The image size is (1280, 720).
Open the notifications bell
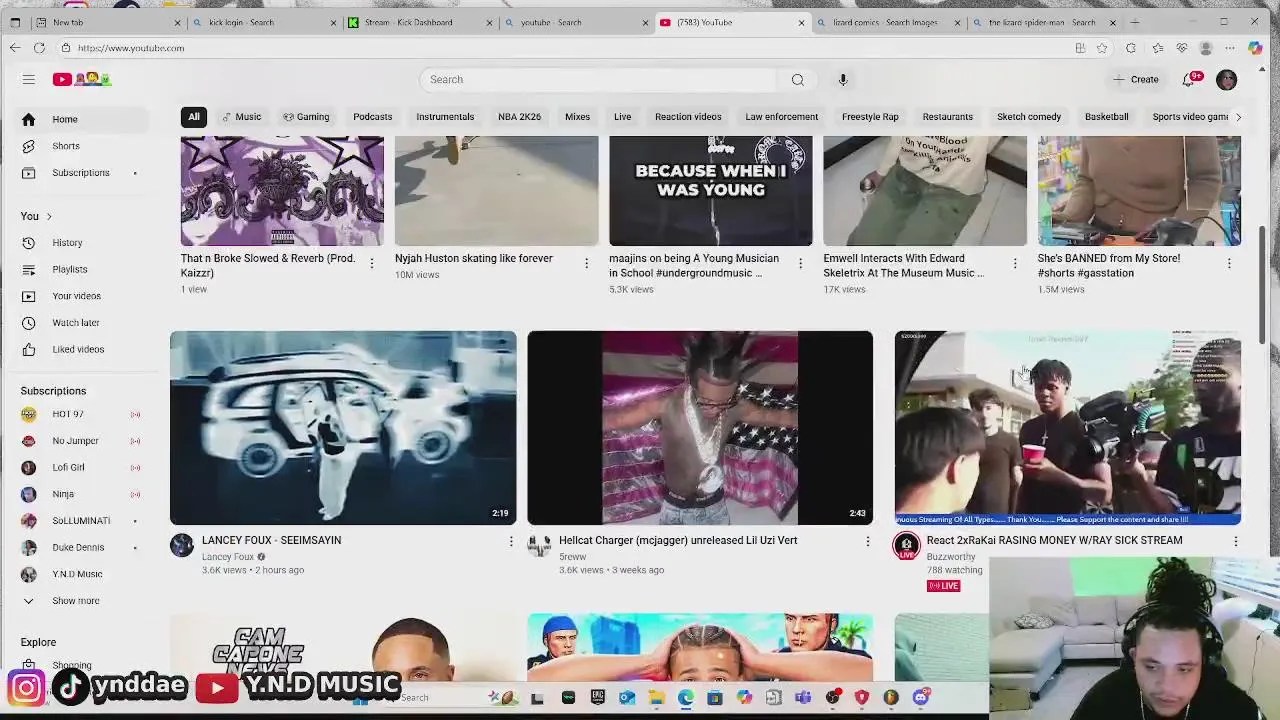[x=1188, y=79]
